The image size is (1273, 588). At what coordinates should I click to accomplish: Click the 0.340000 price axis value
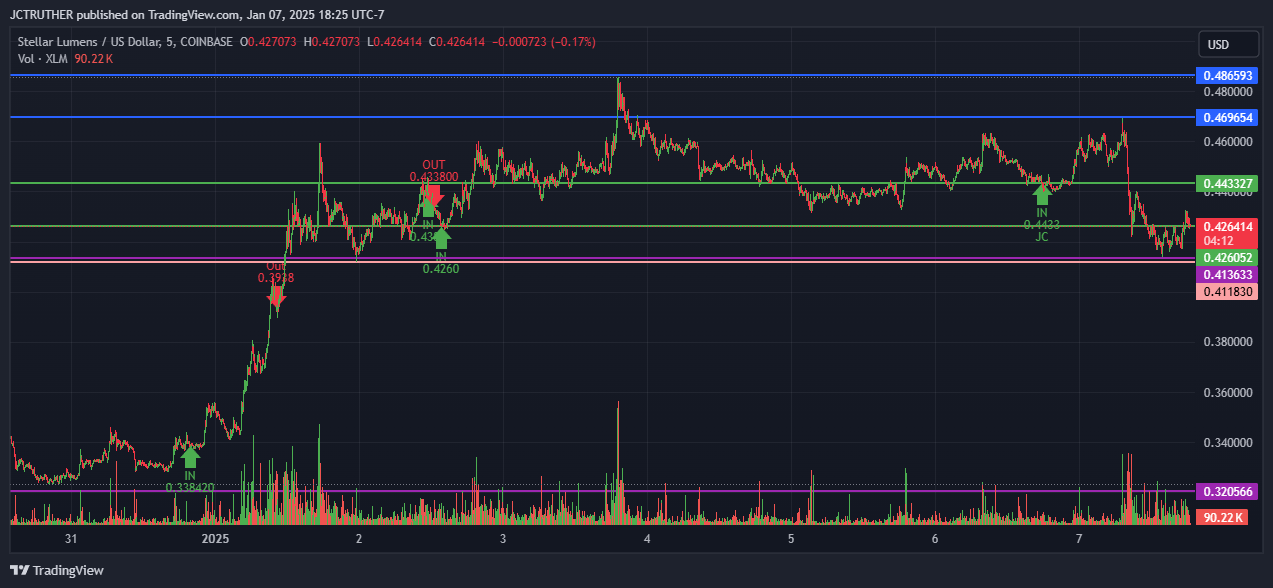(x=1227, y=442)
